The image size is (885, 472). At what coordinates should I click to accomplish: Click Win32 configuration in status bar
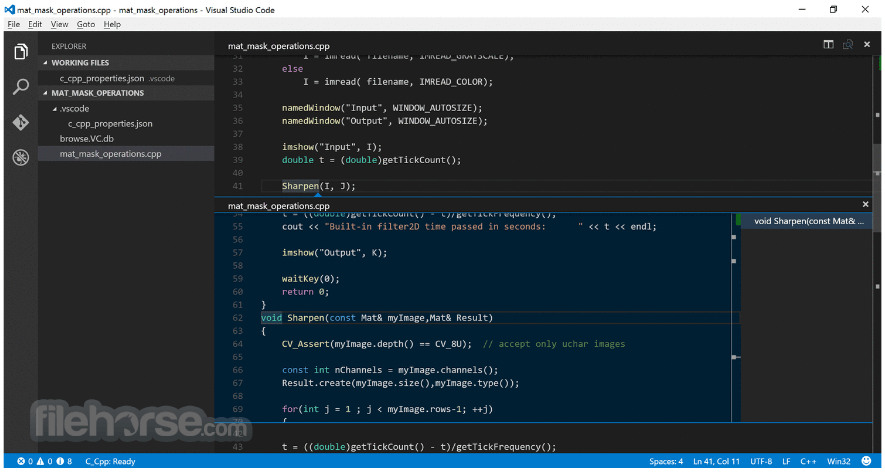pyautogui.click(x=839, y=461)
